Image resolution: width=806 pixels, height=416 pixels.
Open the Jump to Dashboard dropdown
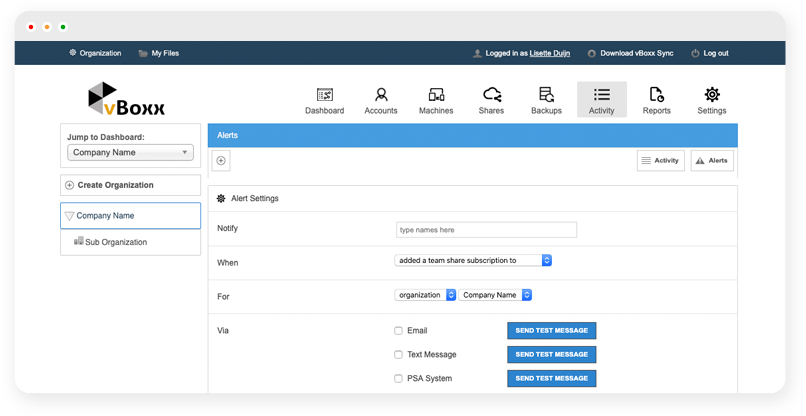[130, 152]
